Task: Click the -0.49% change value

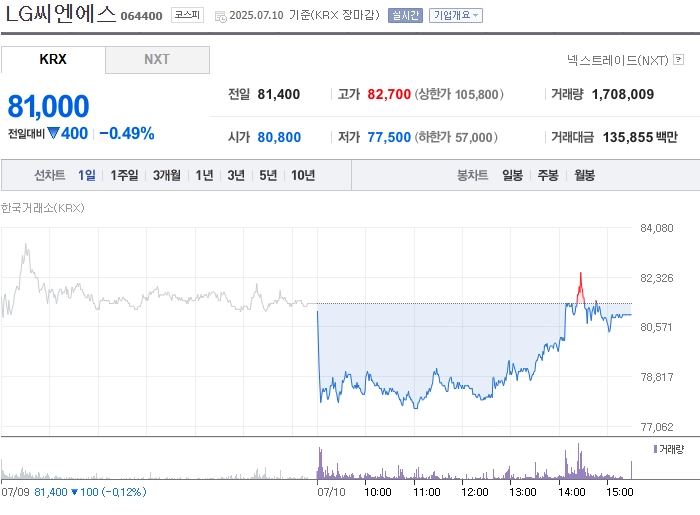Action: [x=127, y=133]
